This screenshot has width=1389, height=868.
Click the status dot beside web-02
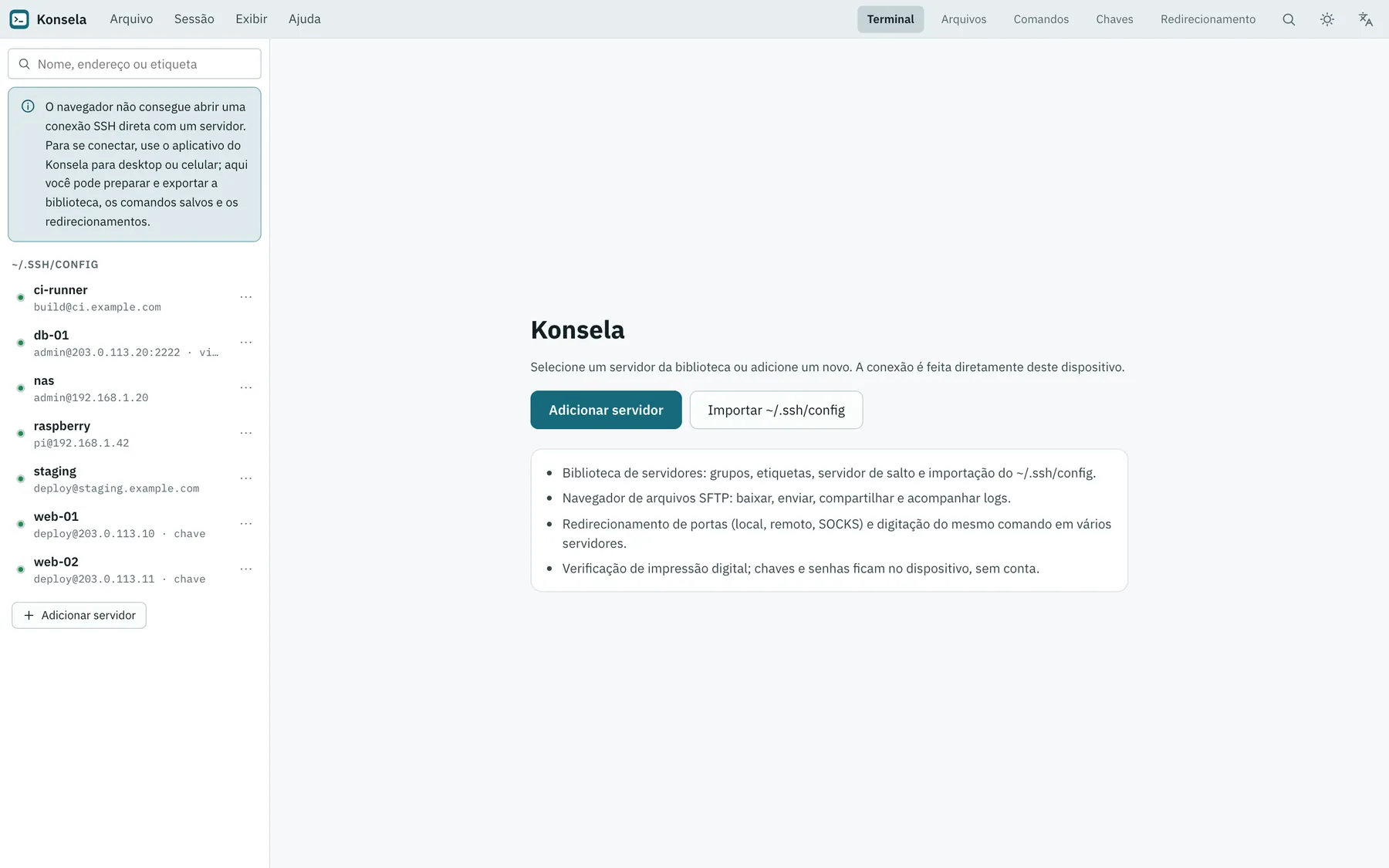(x=21, y=569)
